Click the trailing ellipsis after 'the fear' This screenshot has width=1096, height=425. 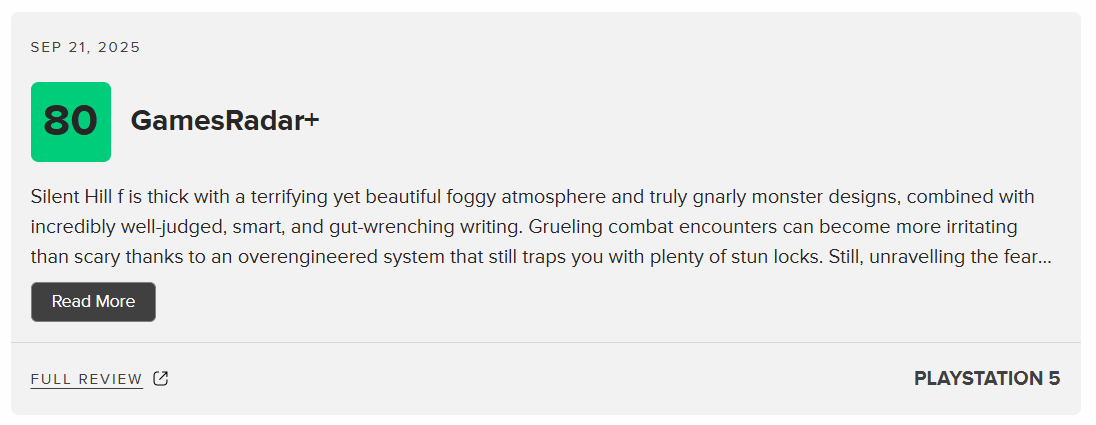pos(1046,257)
